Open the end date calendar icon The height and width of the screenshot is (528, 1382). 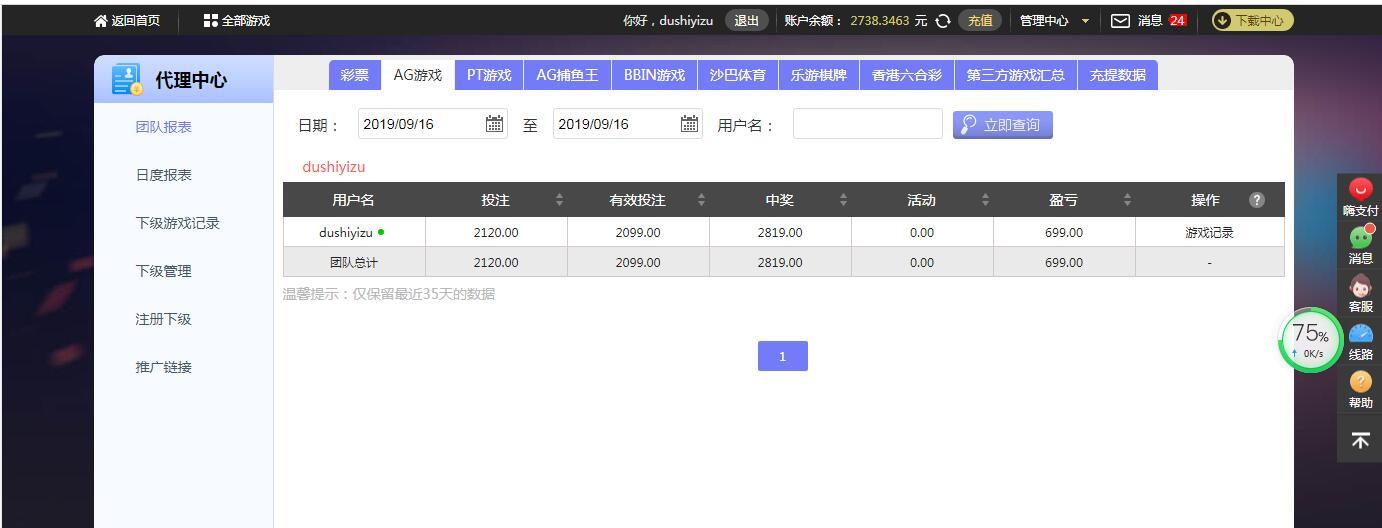pos(690,124)
